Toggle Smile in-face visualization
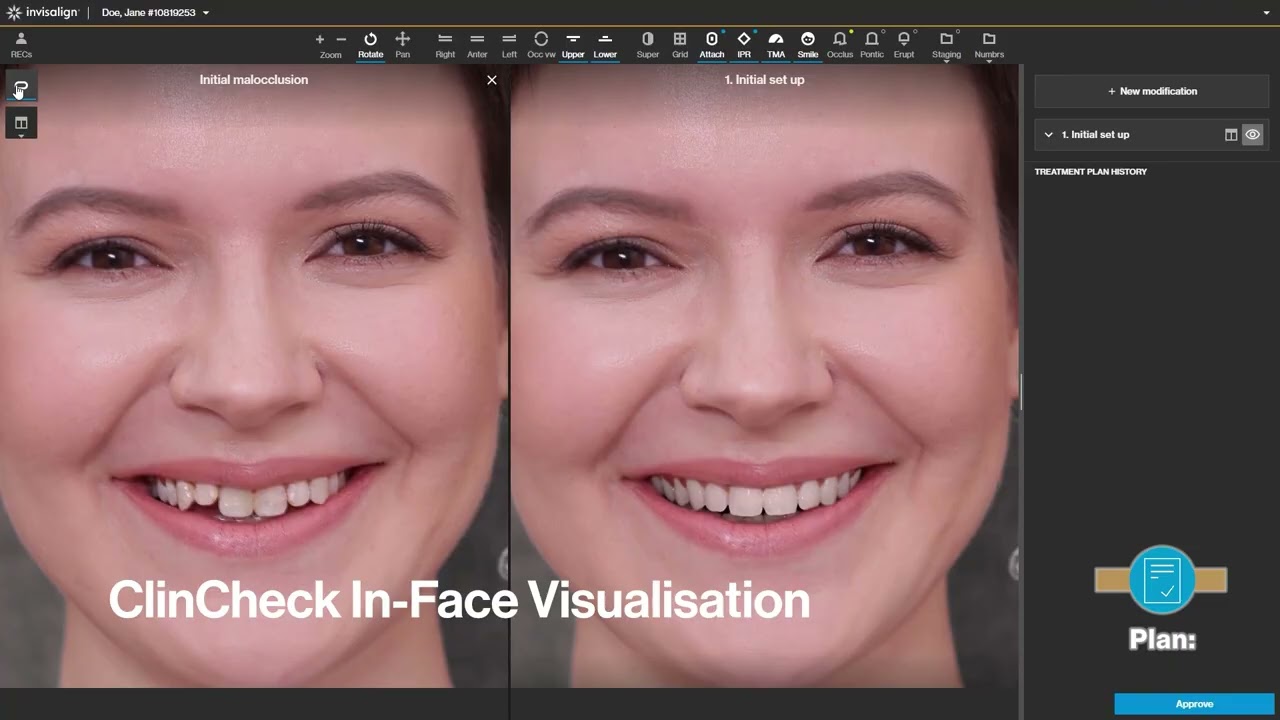 click(x=808, y=45)
